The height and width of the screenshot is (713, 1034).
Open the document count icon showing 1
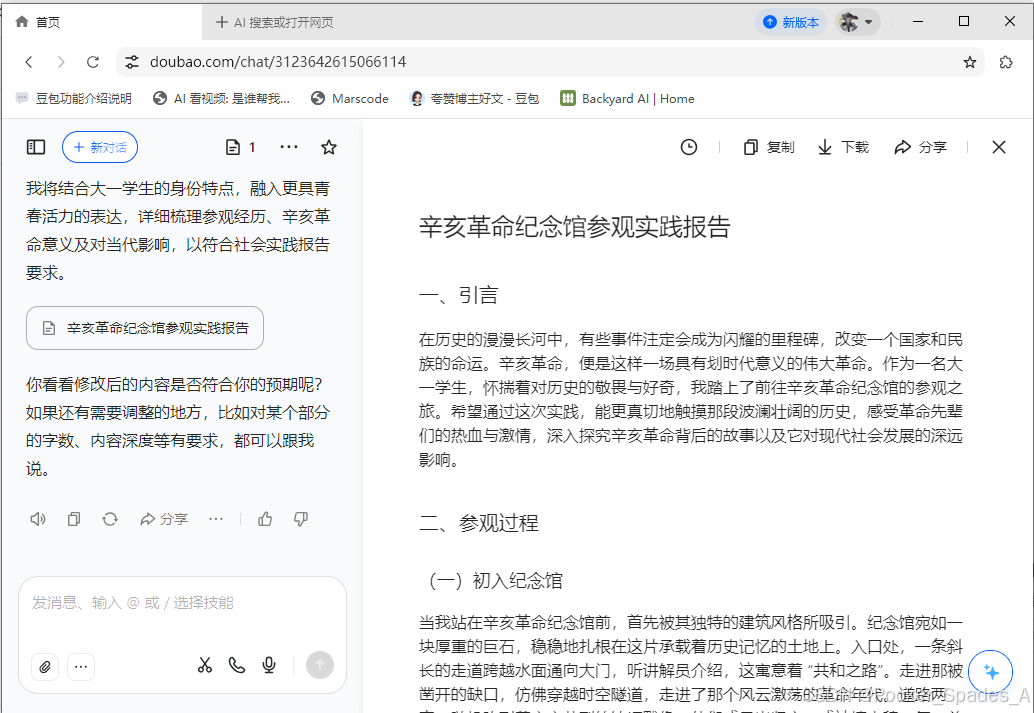241,147
